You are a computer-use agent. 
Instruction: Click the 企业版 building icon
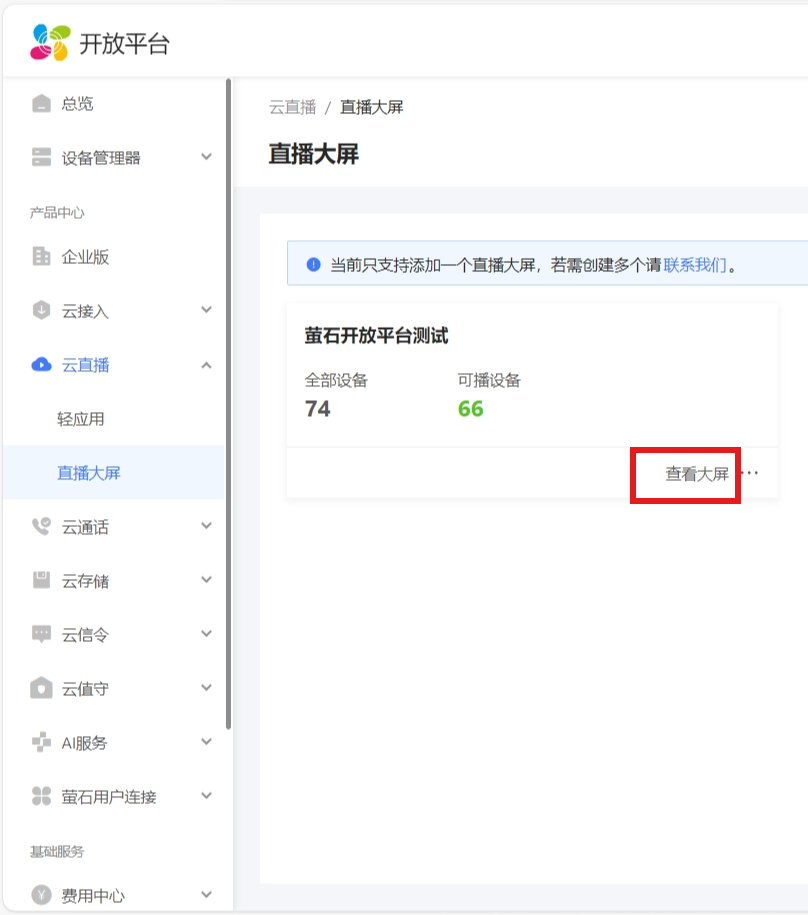(41, 256)
